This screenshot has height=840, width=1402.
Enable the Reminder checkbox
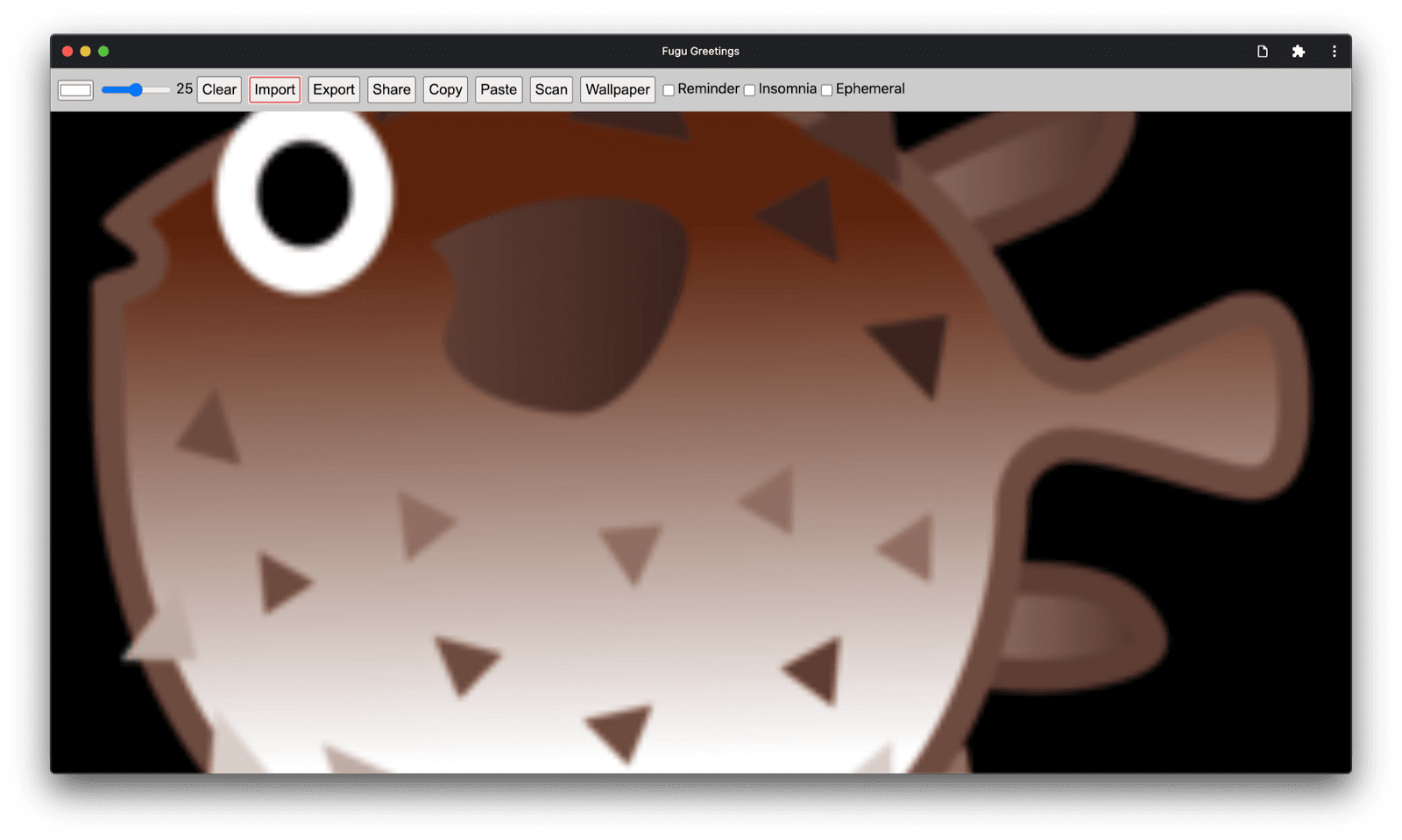point(668,89)
